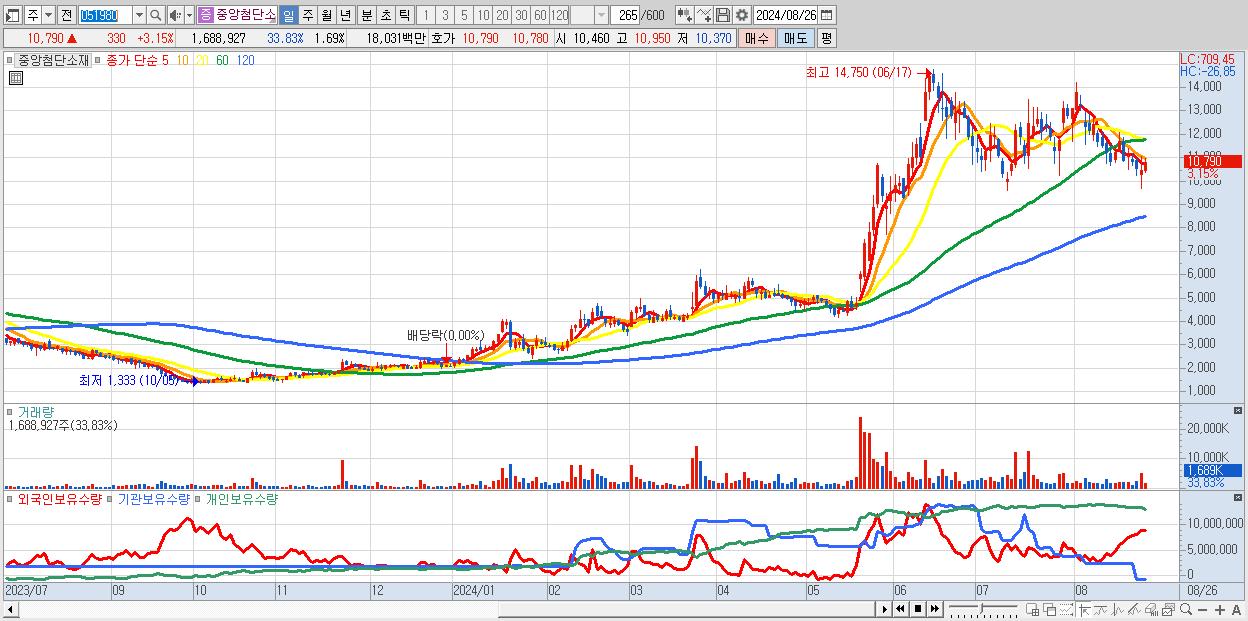Click the purple 증 badge icon
1248x621 pixels.
click(205, 15)
